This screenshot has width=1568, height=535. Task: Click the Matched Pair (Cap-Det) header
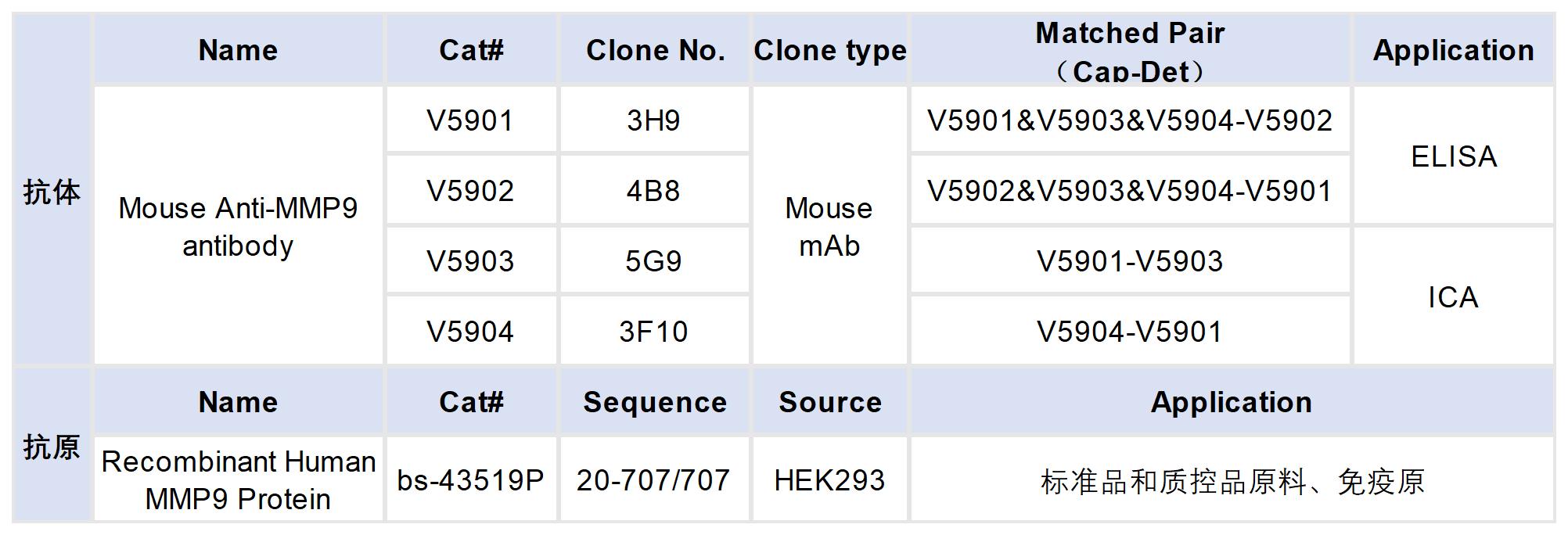pos(1130,50)
